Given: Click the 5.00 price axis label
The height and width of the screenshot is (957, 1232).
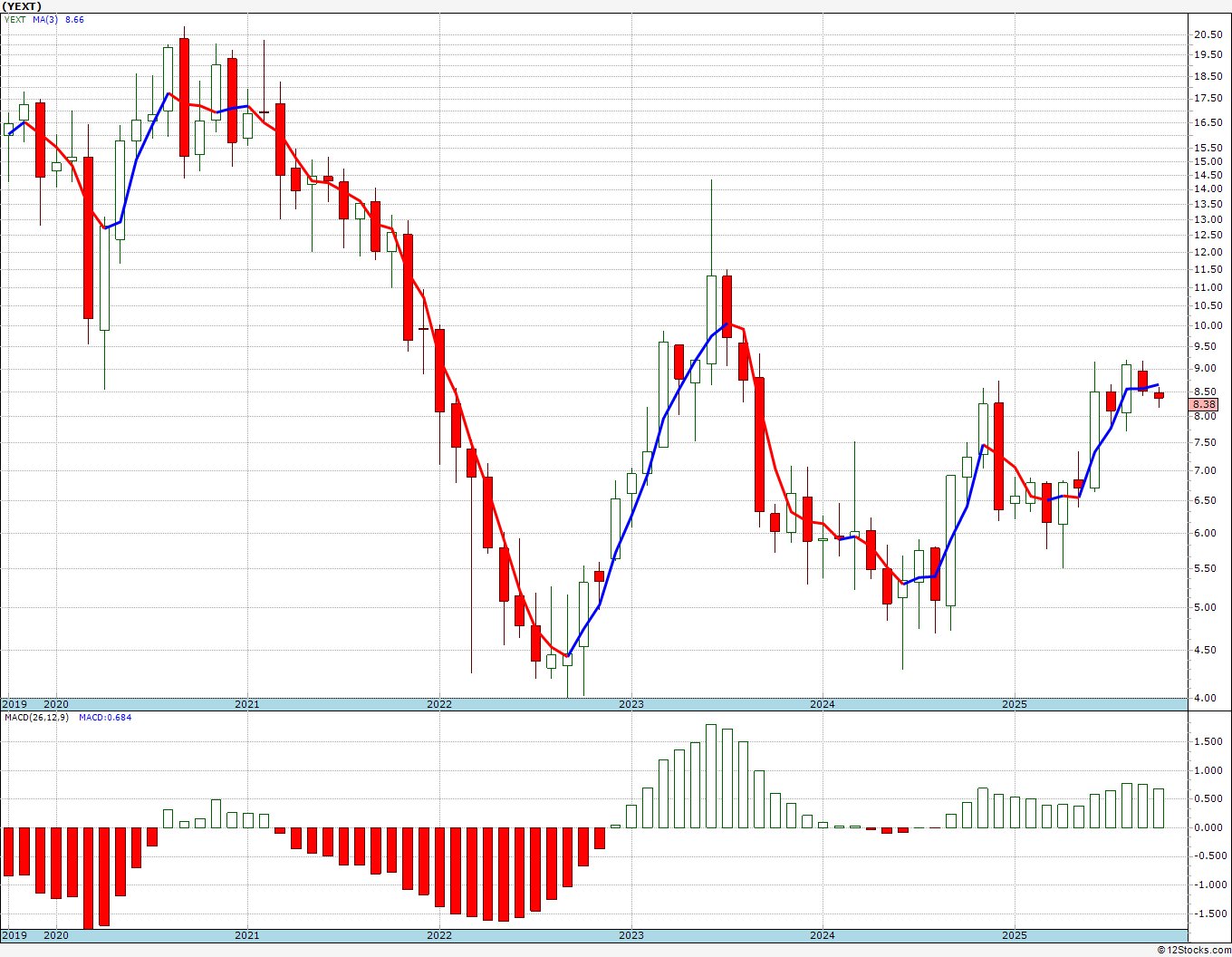Looking at the screenshot, I should tap(1205, 607).
